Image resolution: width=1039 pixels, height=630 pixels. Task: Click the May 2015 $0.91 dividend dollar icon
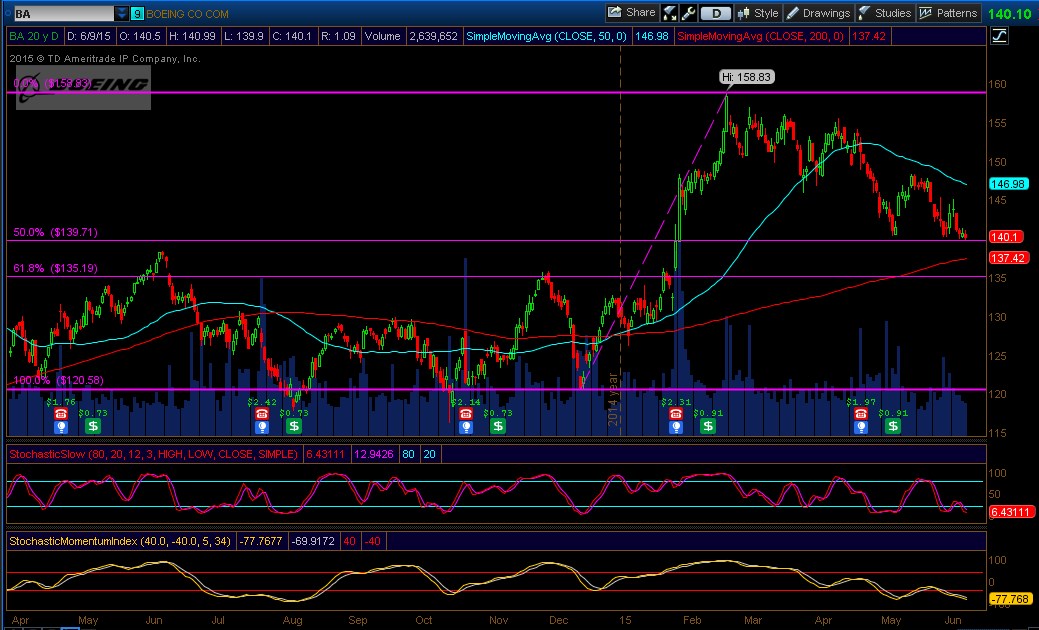[893, 426]
